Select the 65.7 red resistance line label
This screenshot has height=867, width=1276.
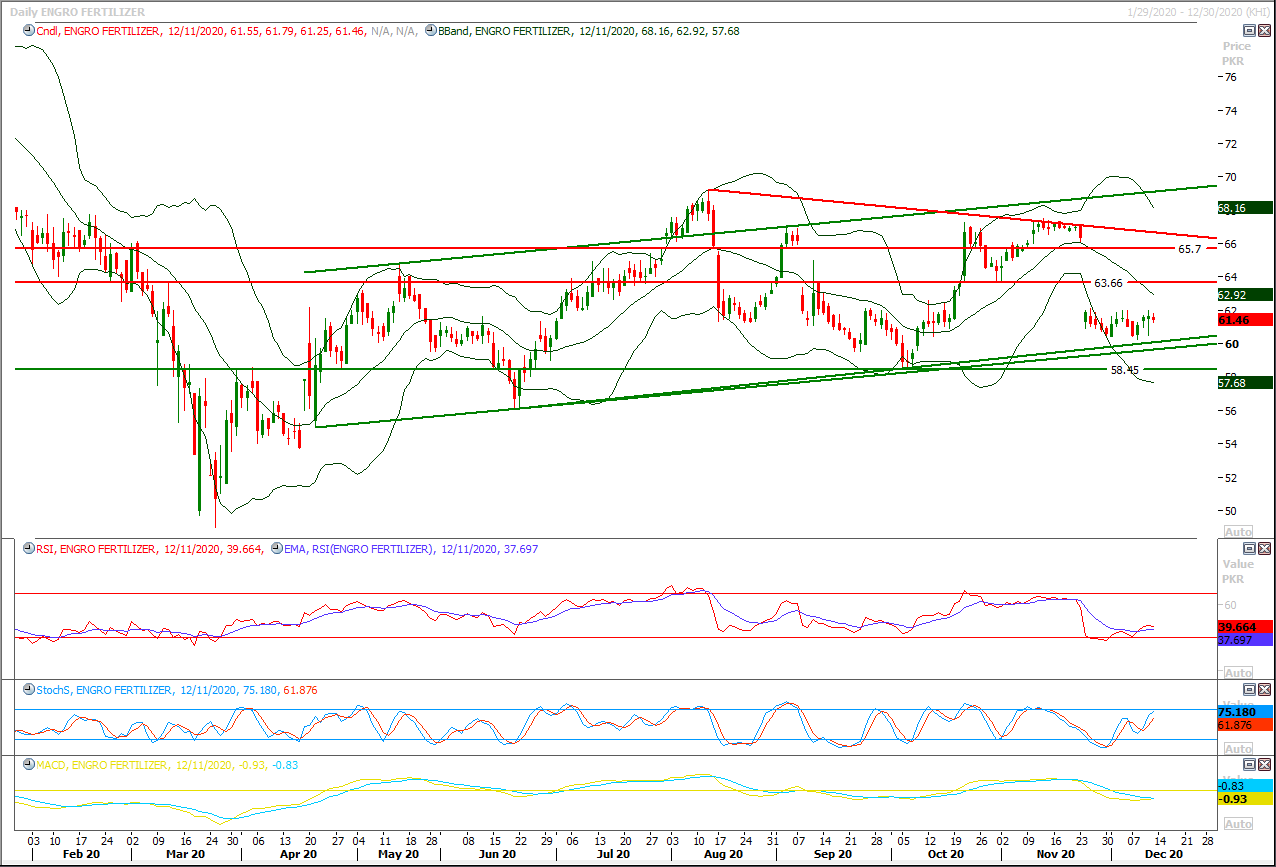click(1189, 248)
